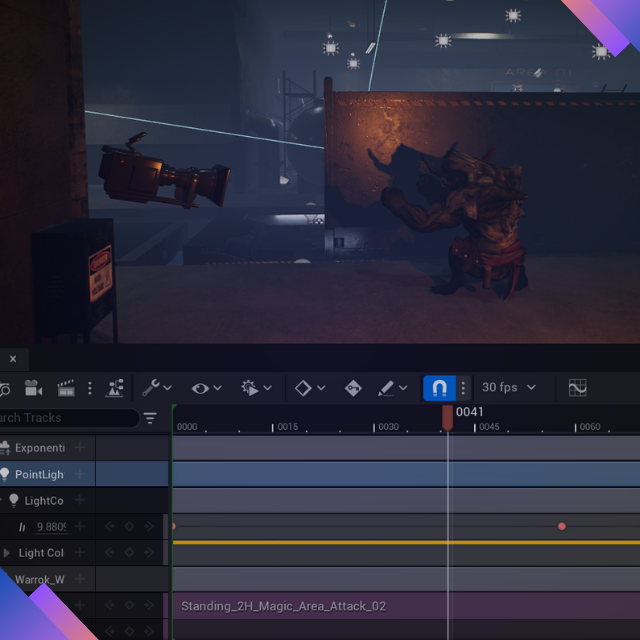This screenshot has height=640, width=640.
Task: Select the Standing_2H_Magic_Area_Attack_02 animation clip
Action: click(283, 606)
